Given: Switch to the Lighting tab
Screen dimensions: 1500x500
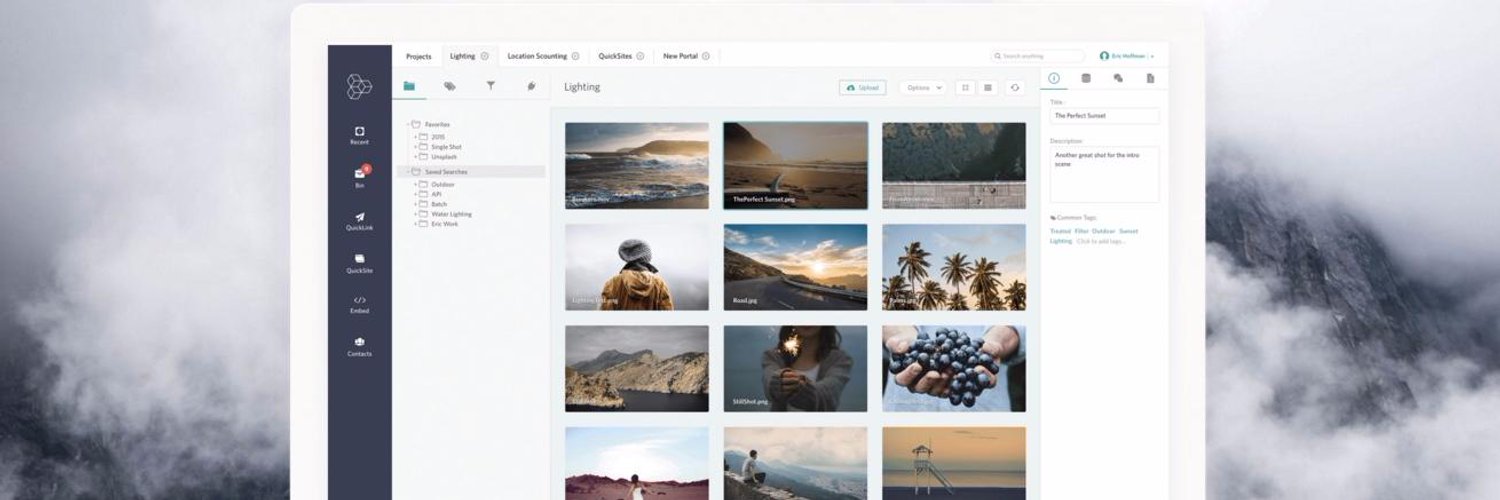Looking at the screenshot, I should coord(469,56).
